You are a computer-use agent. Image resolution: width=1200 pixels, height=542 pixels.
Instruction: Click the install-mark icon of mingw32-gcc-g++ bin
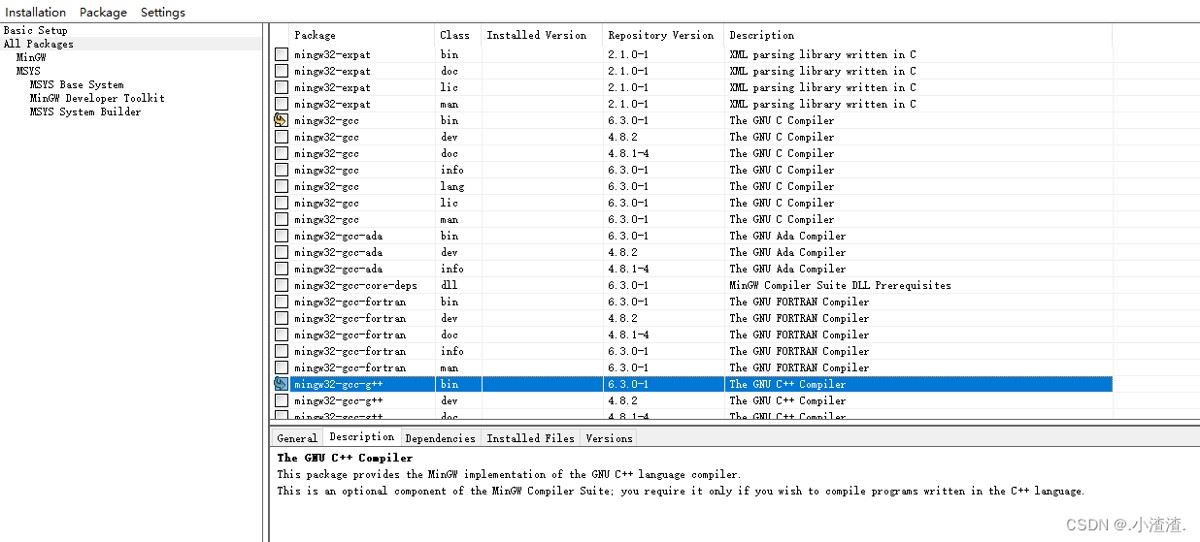[x=281, y=384]
